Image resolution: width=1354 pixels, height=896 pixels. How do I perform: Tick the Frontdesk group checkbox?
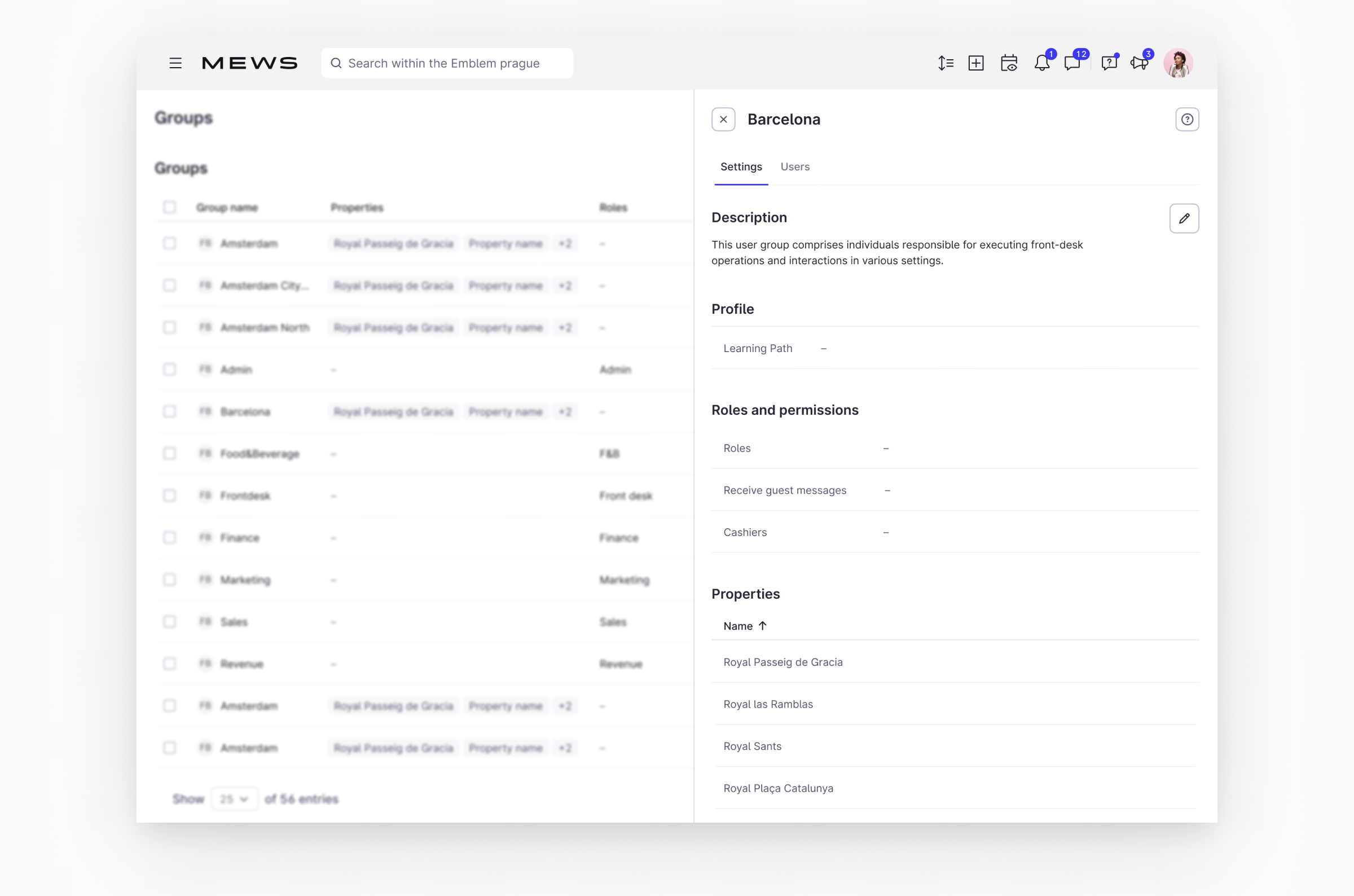pos(170,495)
